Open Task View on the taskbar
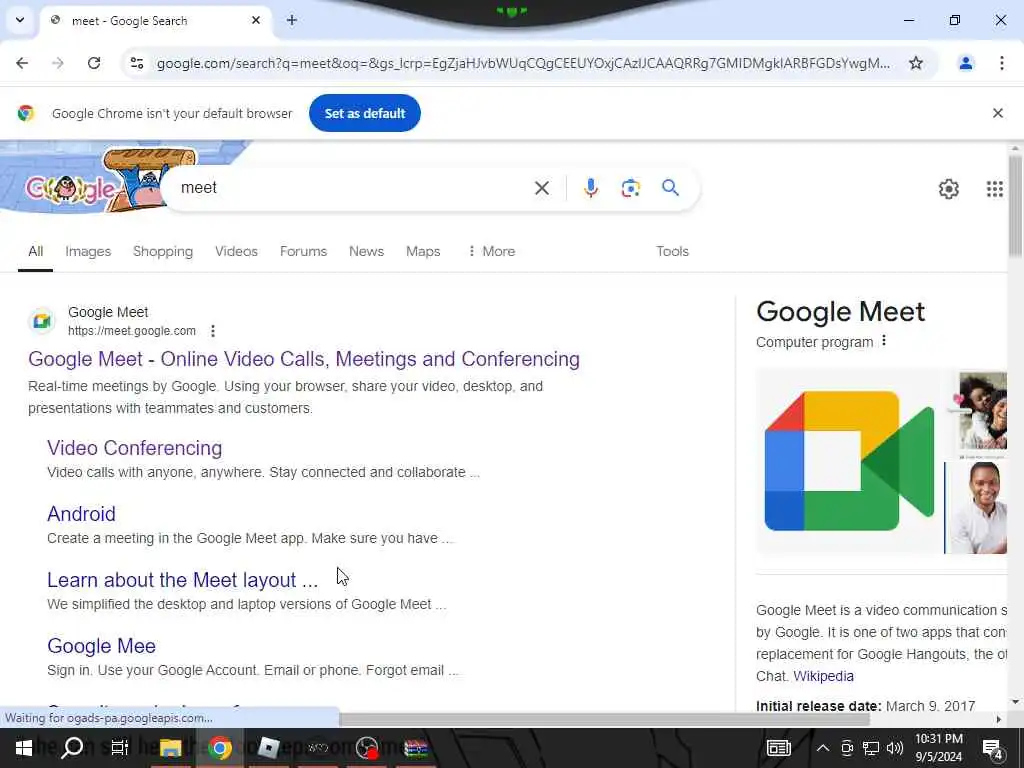Screen dimensions: 1024x768 point(120,748)
